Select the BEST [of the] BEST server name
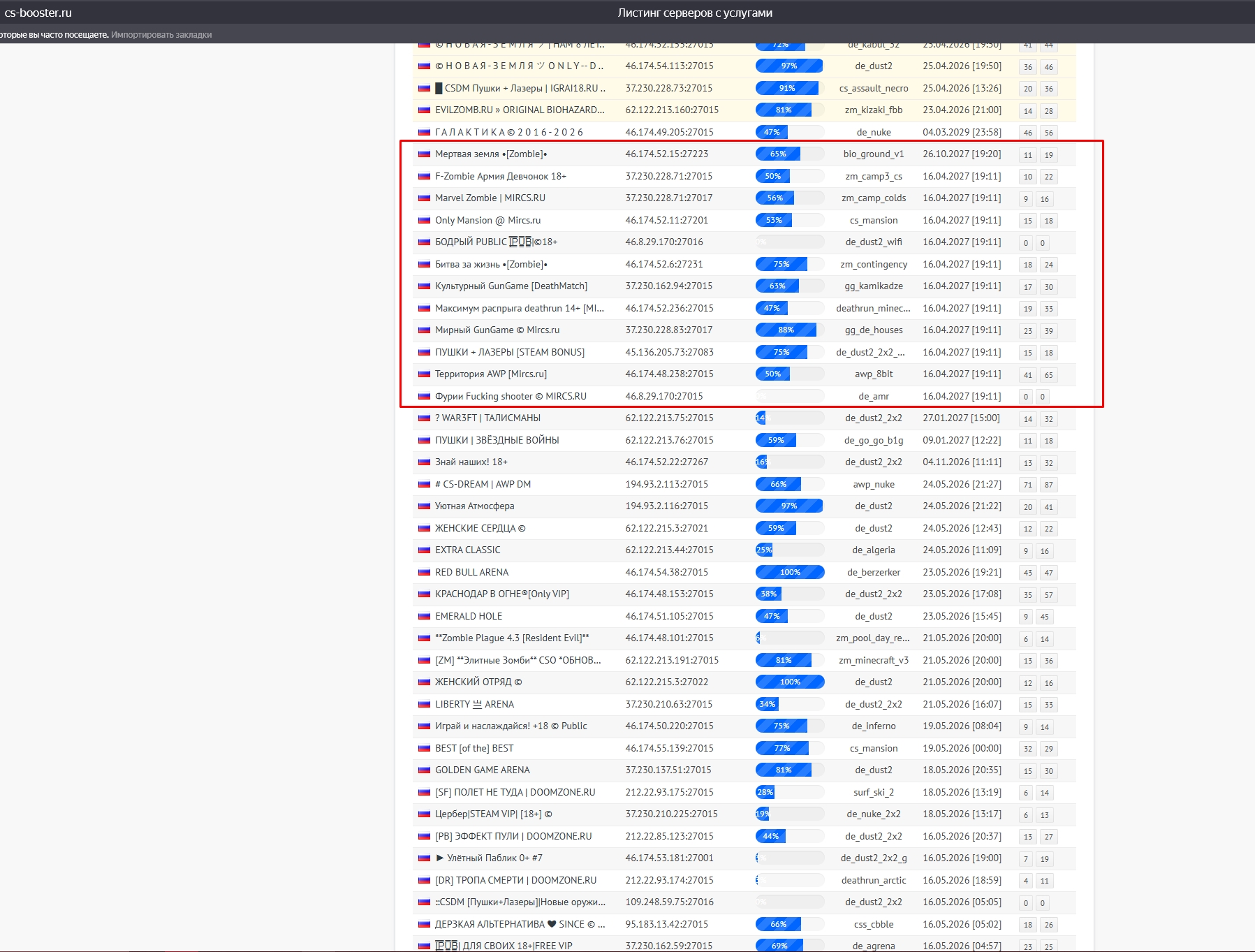 point(474,748)
